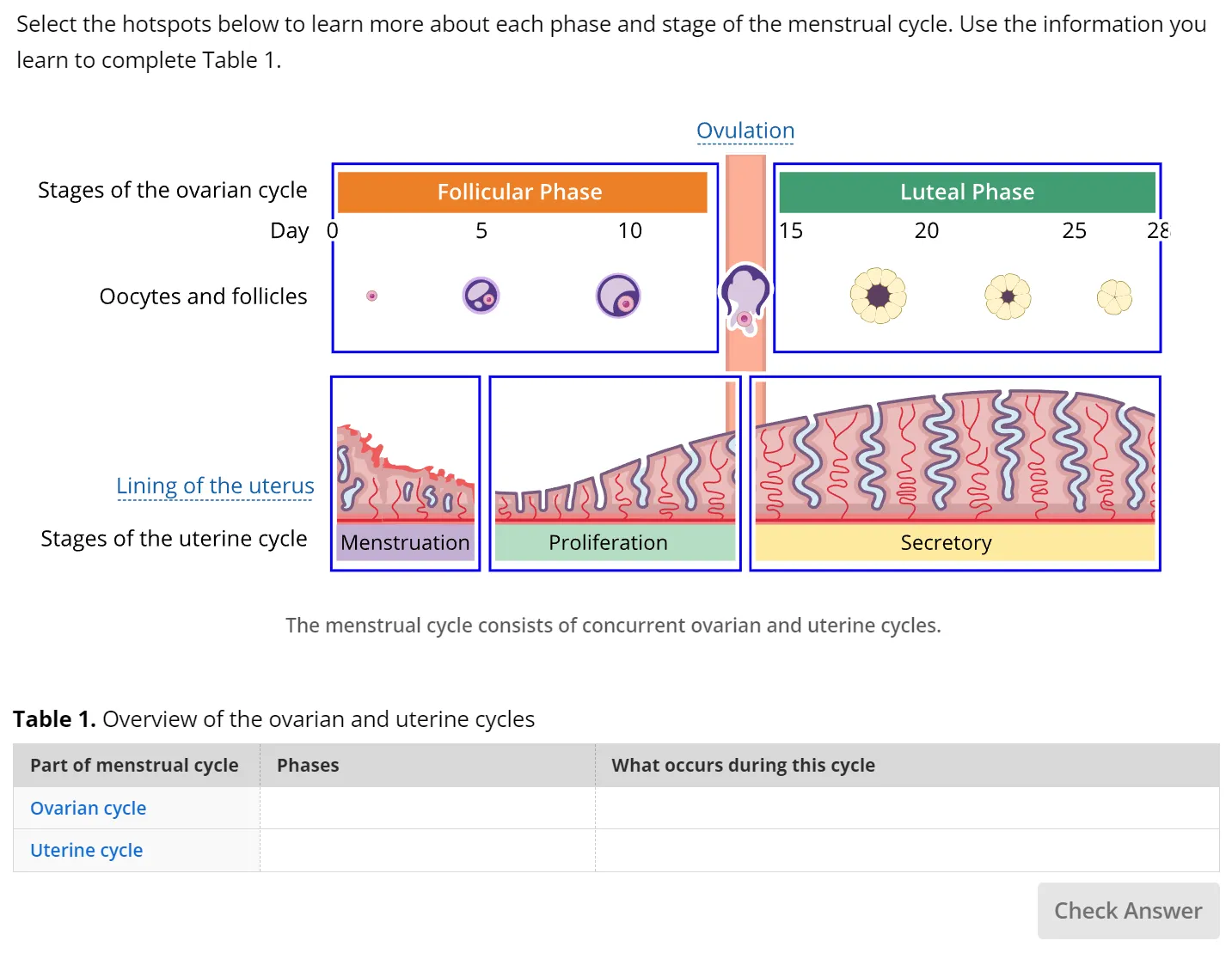Select the large corpus luteum at day 17
The height and width of the screenshot is (953, 1232).
[x=878, y=296]
